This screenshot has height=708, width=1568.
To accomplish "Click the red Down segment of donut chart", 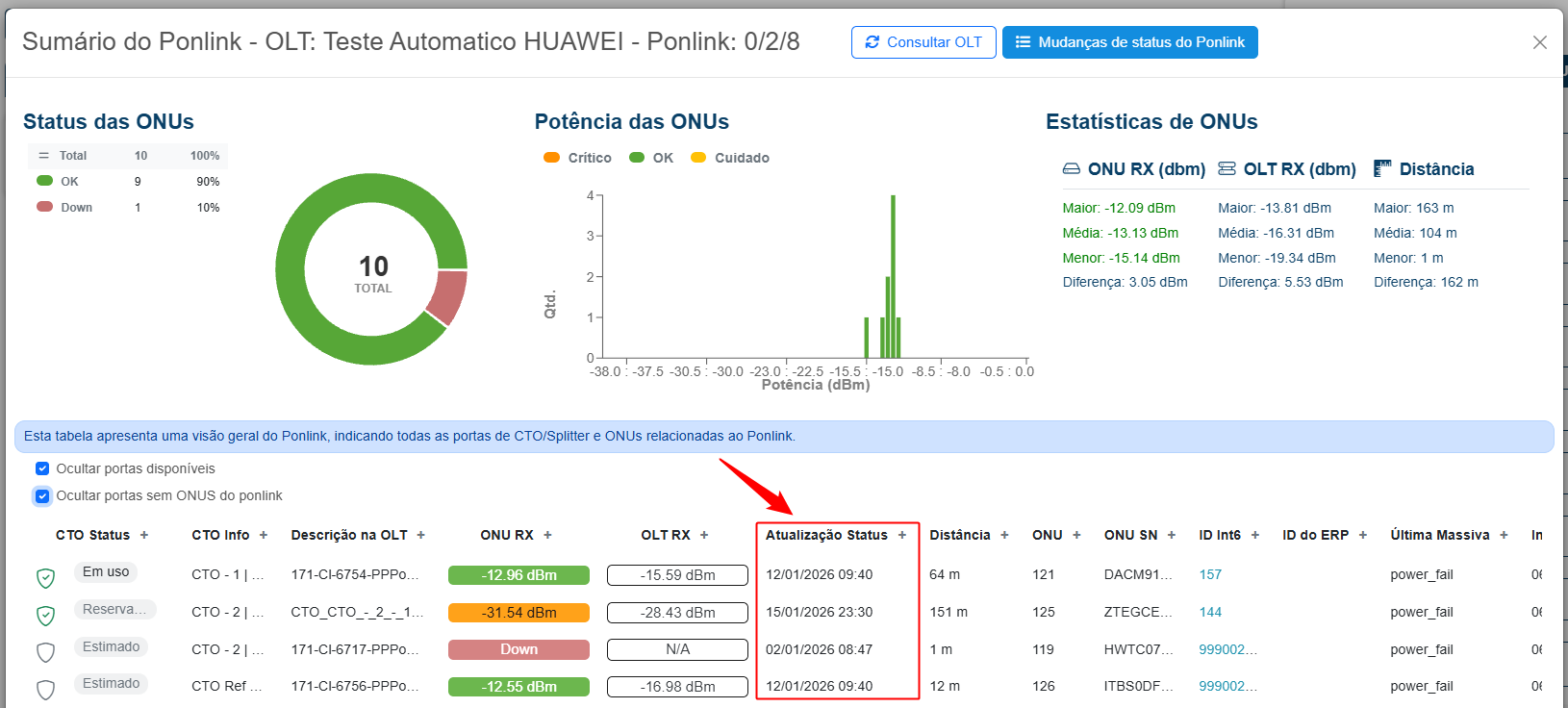I will coord(447,297).
